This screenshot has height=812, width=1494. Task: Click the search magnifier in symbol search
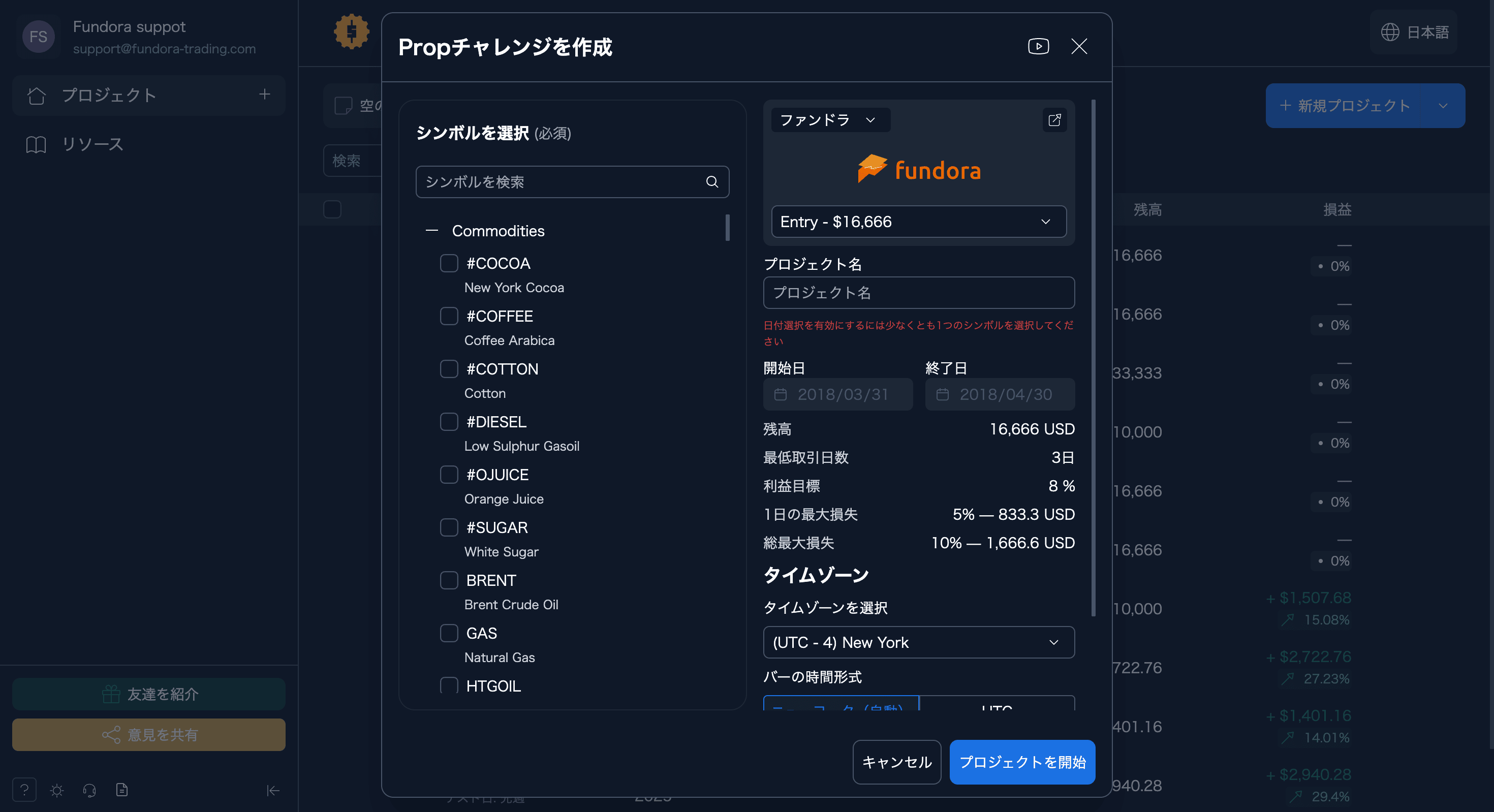(x=712, y=182)
